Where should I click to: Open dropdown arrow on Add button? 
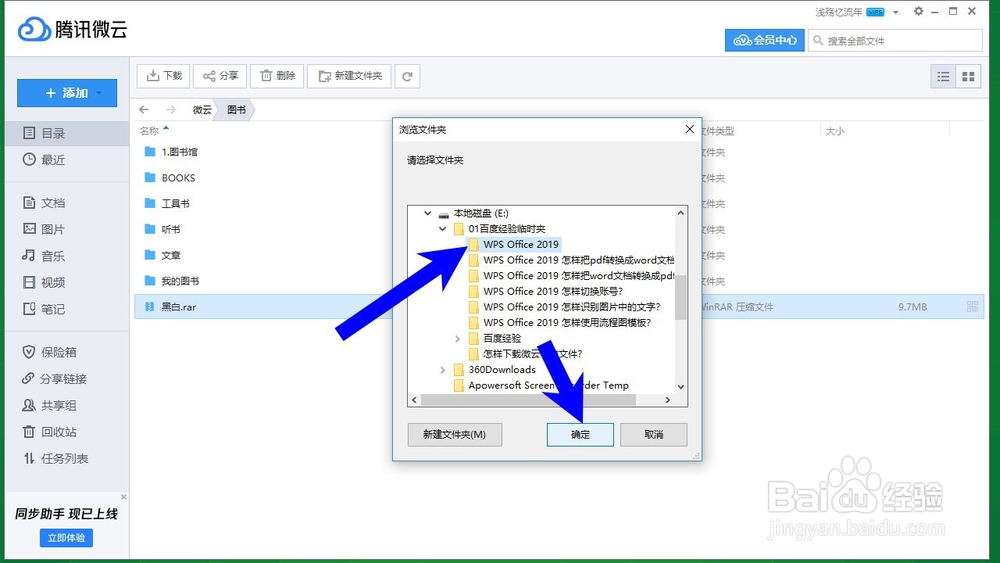[x=99, y=93]
